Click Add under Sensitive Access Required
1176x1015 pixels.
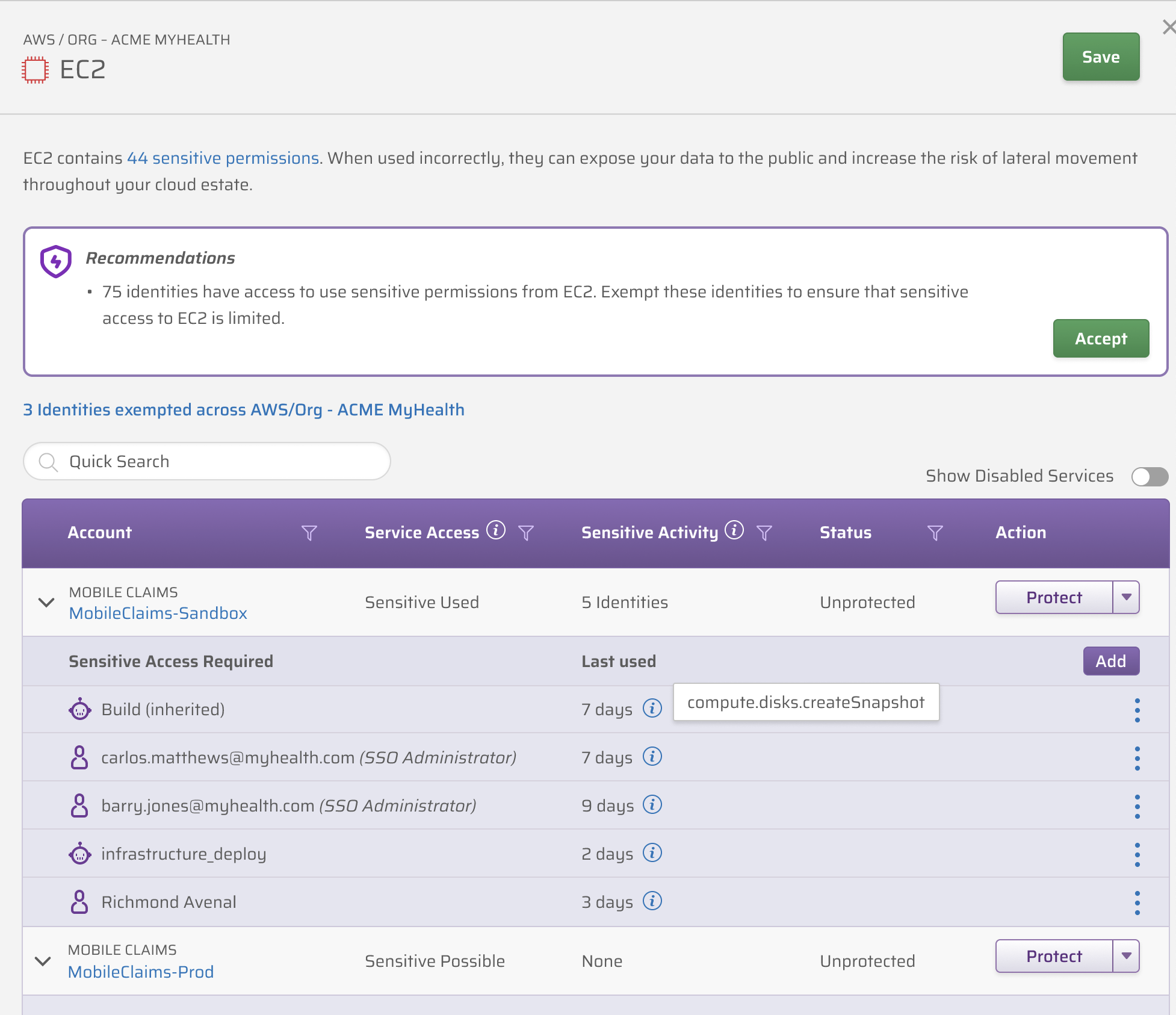tap(1111, 661)
